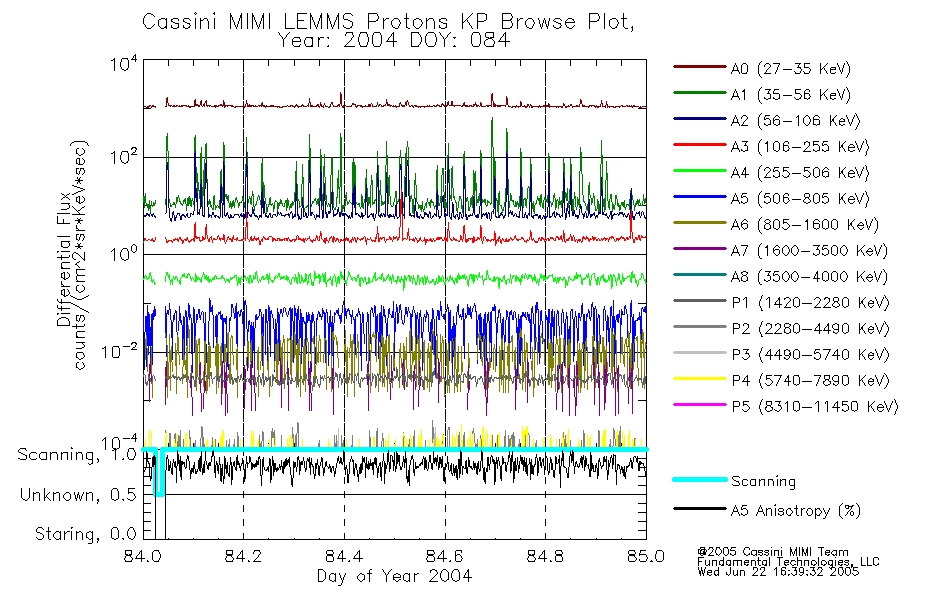The width and height of the screenshot is (950, 600).
Task: Click the red A3 legend line
Action: click(x=700, y=145)
